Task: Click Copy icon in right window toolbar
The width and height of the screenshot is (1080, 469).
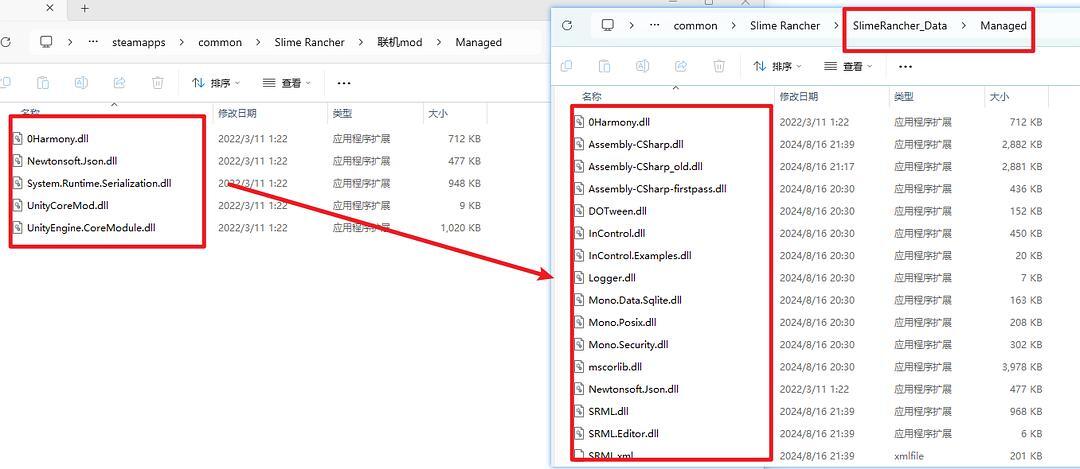Action: tap(566, 66)
